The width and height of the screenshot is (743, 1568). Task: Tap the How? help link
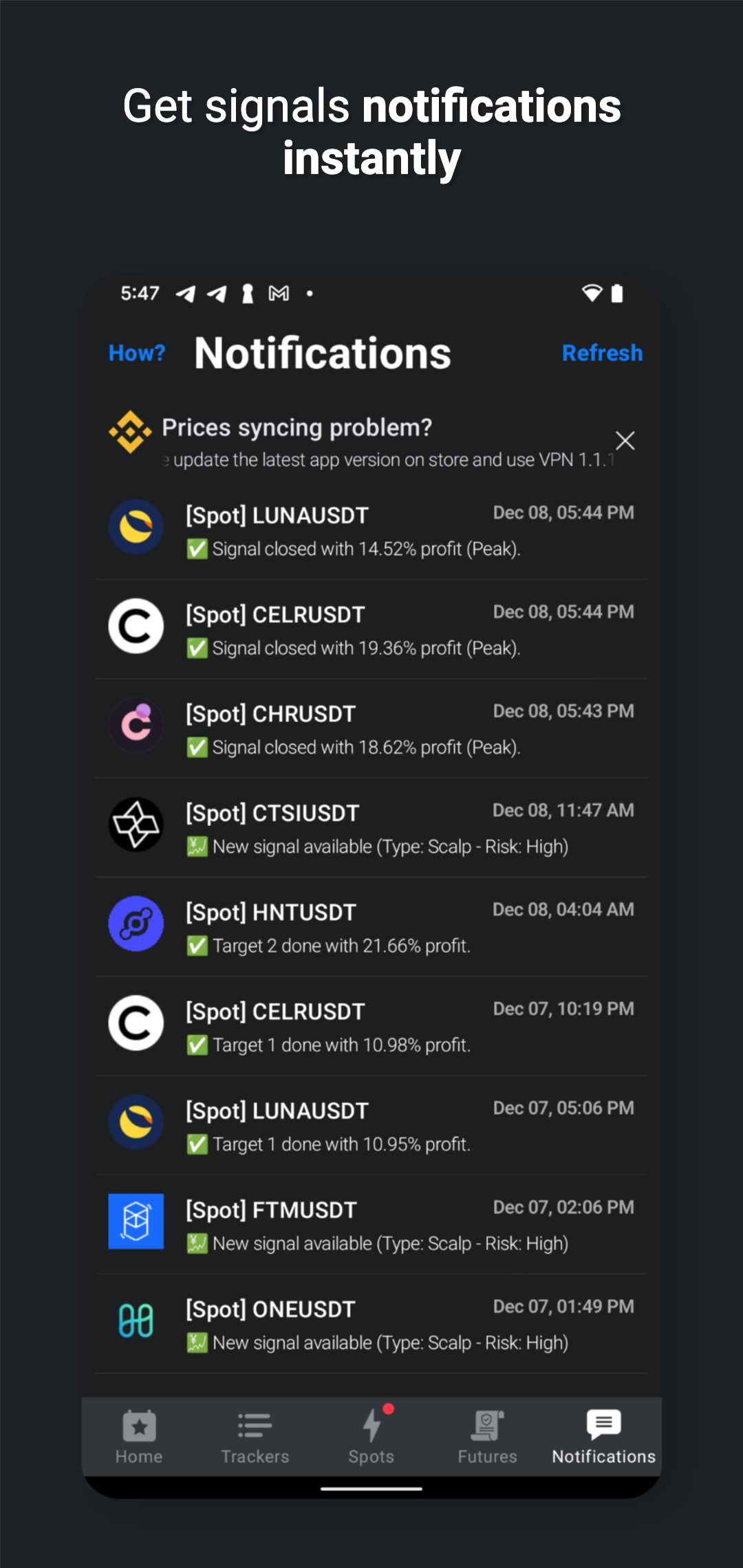pos(137,353)
